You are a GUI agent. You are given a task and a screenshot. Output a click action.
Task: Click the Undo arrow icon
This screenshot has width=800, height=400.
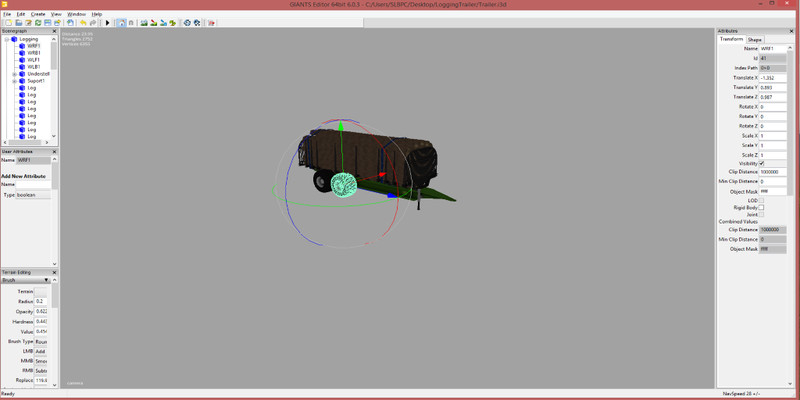[x=83, y=23]
